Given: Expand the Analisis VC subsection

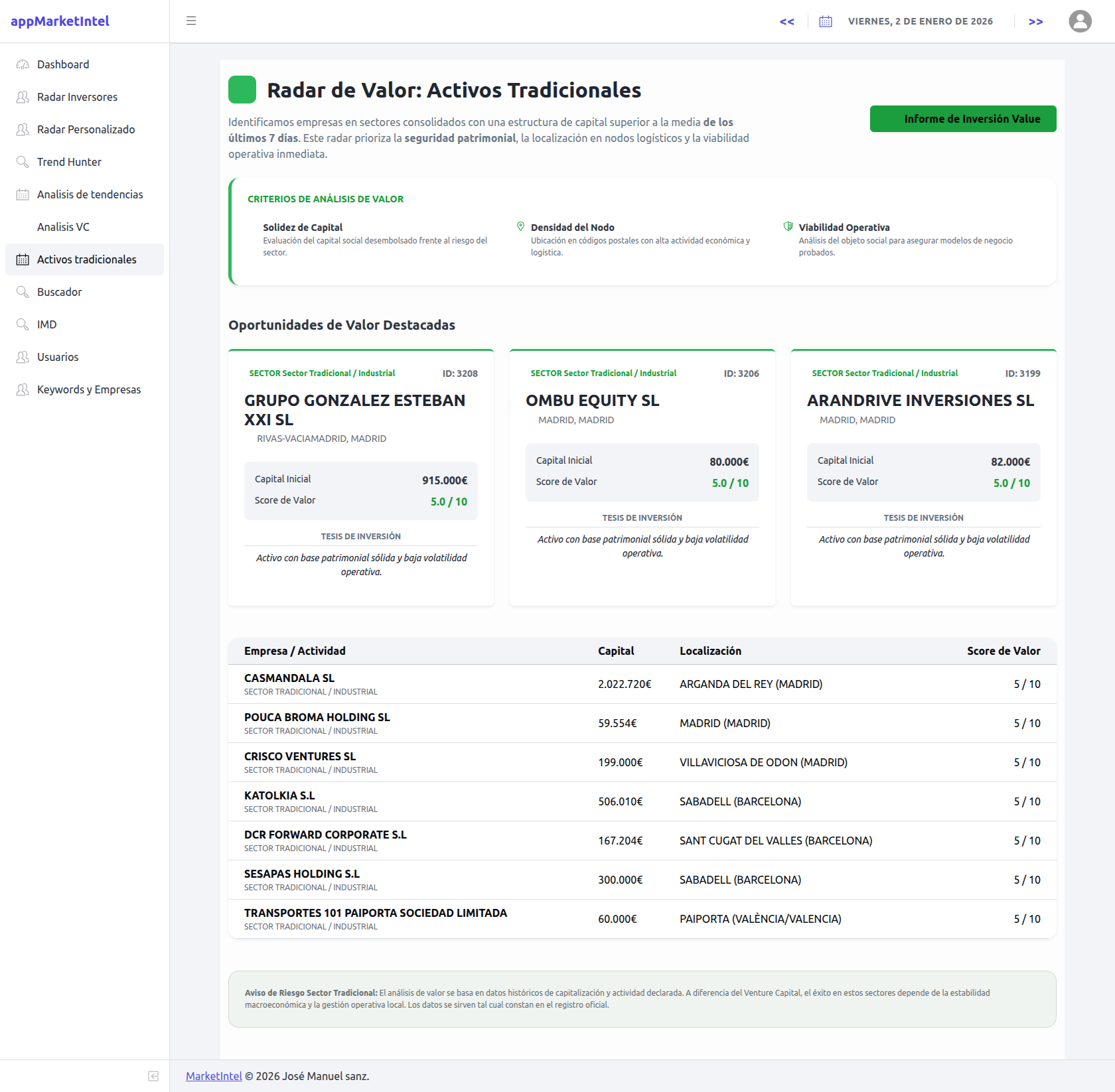Looking at the screenshot, I should coord(64,226).
